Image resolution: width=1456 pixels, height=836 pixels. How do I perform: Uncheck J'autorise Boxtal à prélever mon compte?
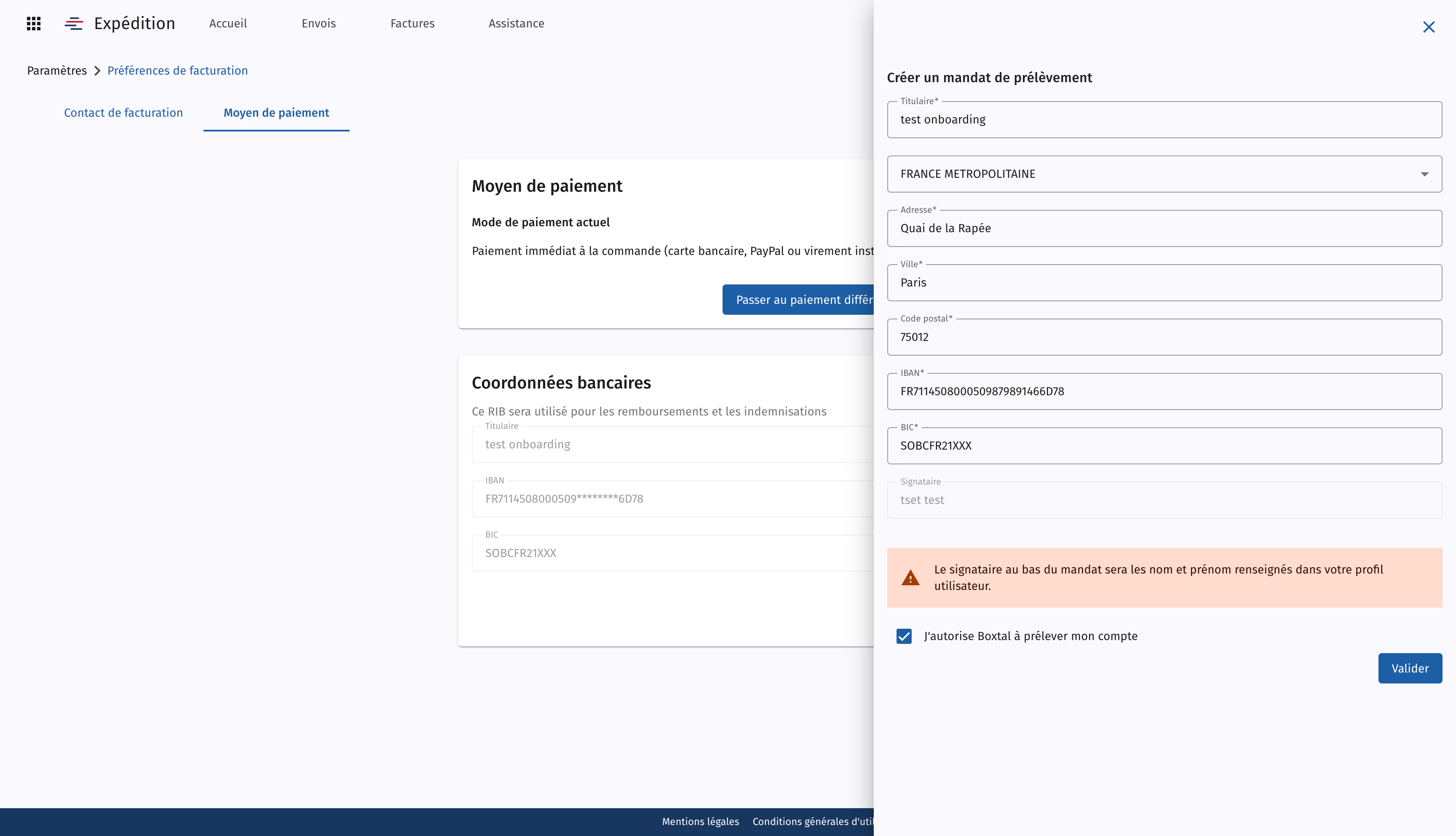(x=904, y=636)
